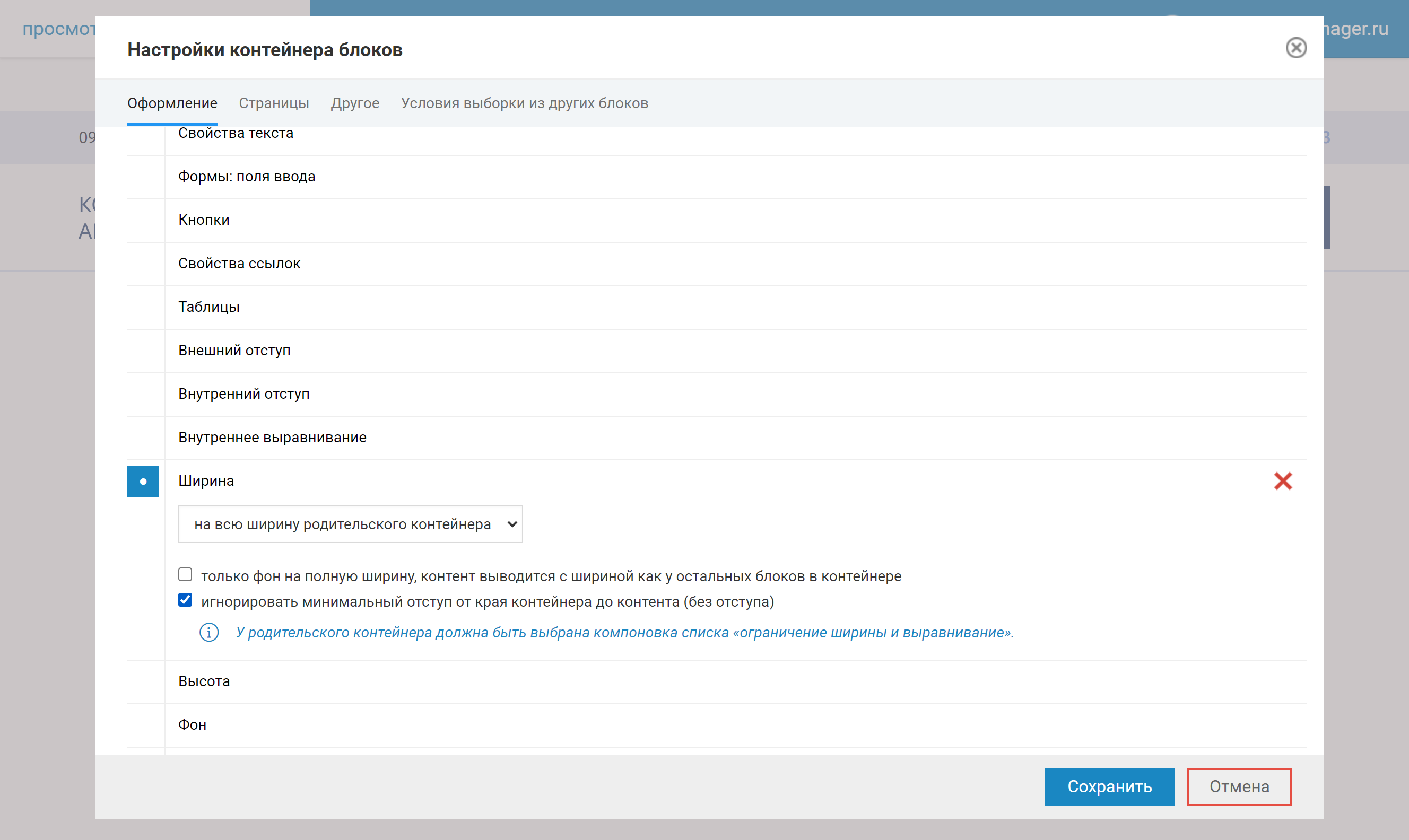
Task: Expand the Кнопки section
Action: click(204, 220)
